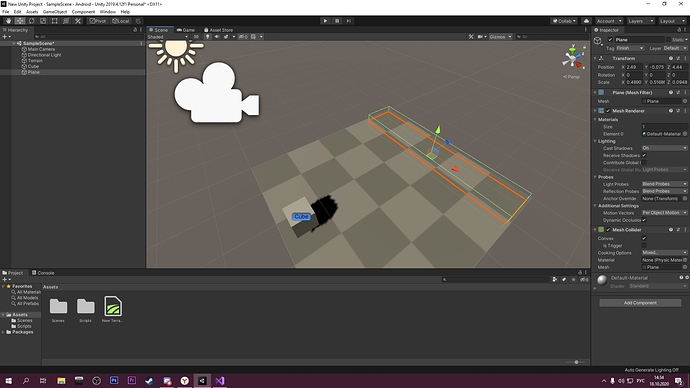The height and width of the screenshot is (388, 690).
Task: Toggle scene lighting lightbulb icon
Action: pyautogui.click(x=208, y=37)
